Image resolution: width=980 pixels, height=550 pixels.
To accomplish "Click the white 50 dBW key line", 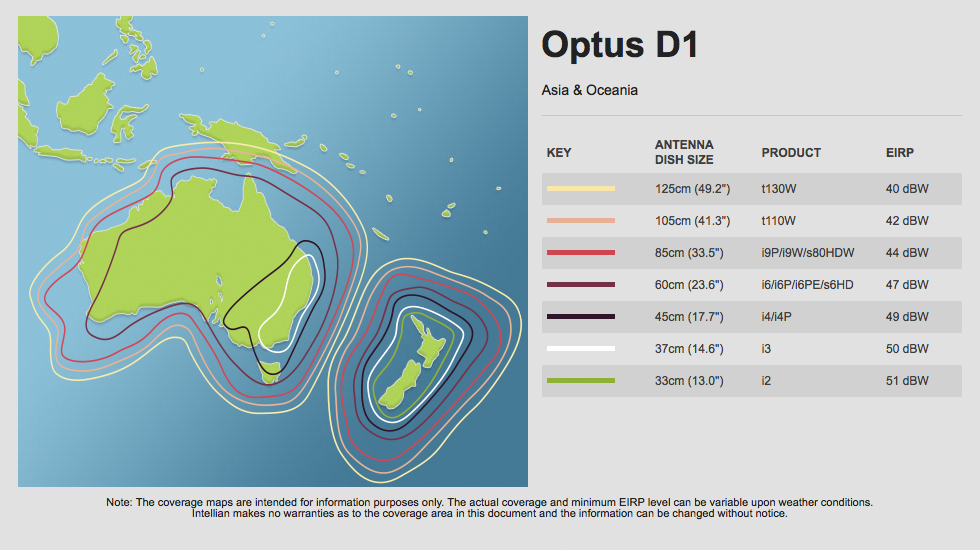I will point(580,349).
